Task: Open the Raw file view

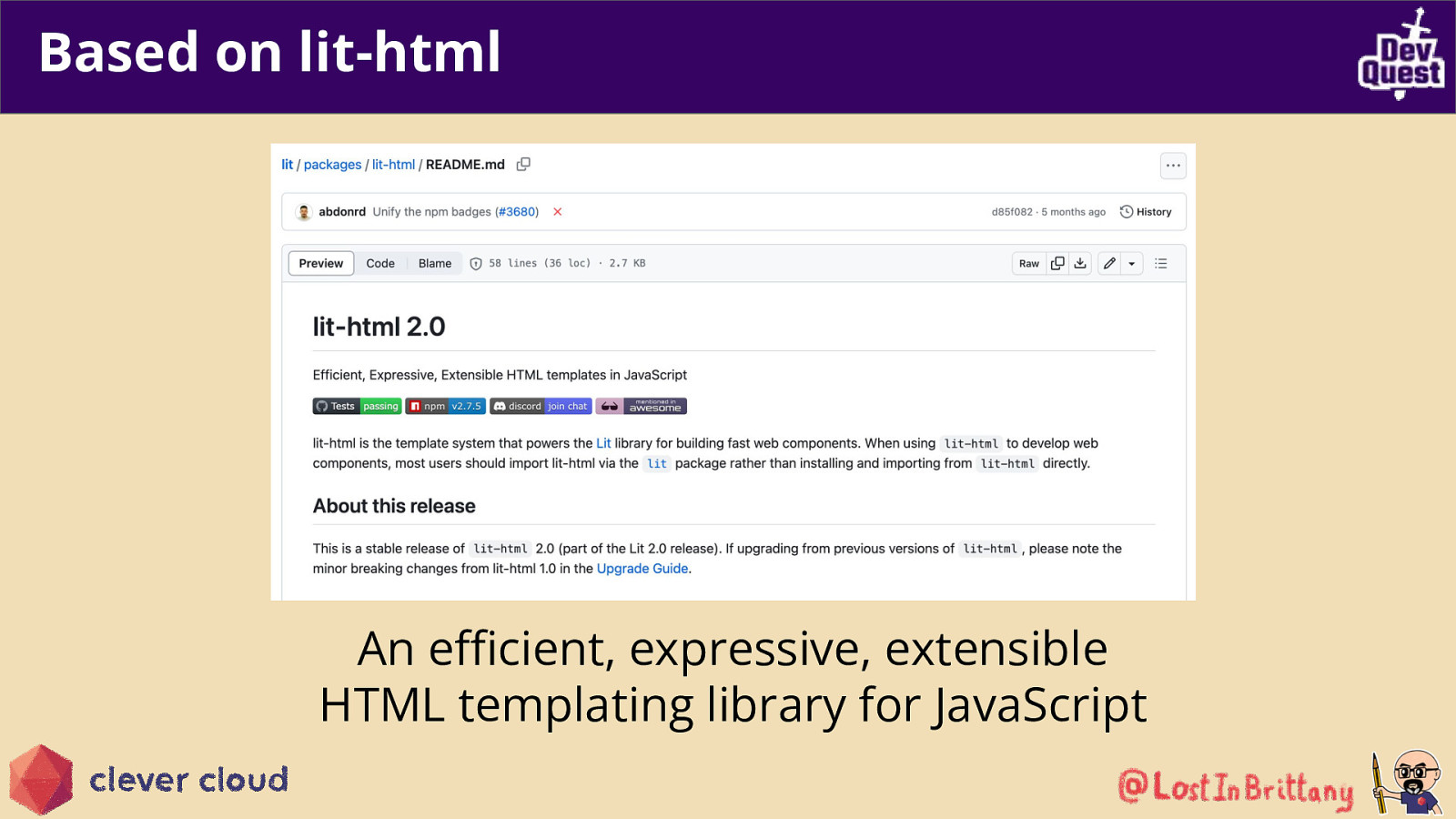Action: tap(1029, 264)
